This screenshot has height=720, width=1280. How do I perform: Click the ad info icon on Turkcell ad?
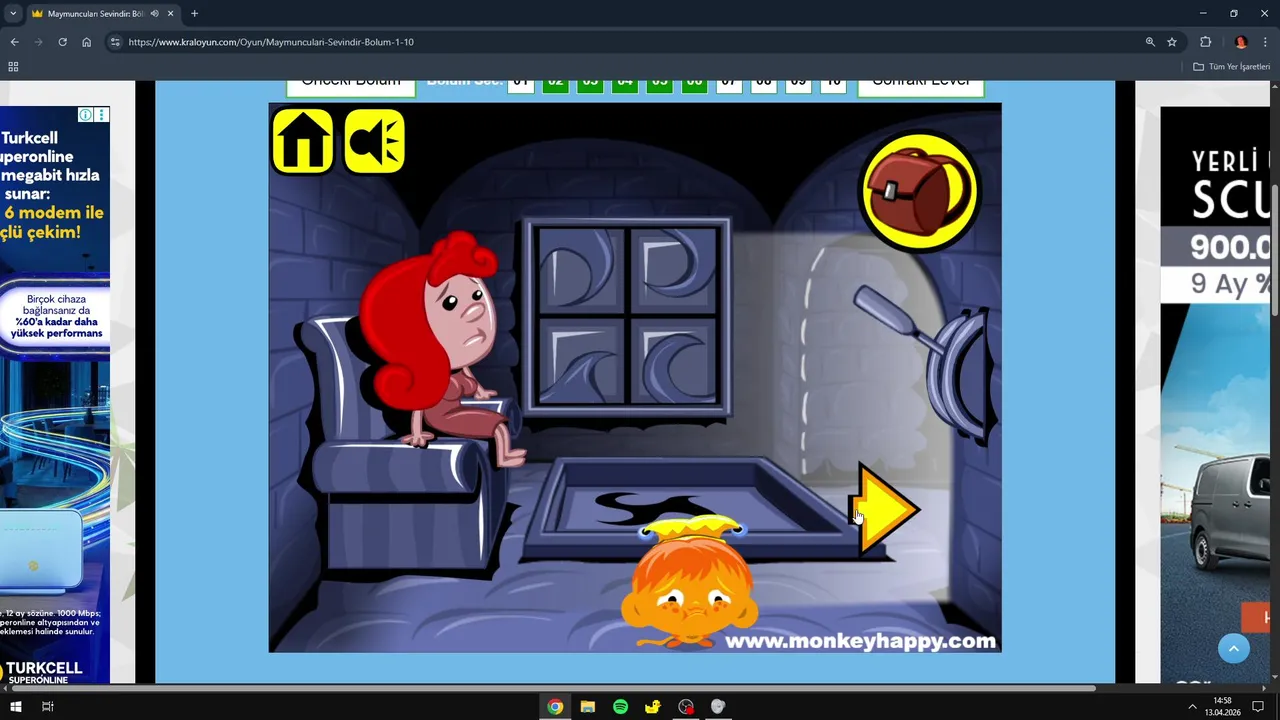tap(86, 115)
